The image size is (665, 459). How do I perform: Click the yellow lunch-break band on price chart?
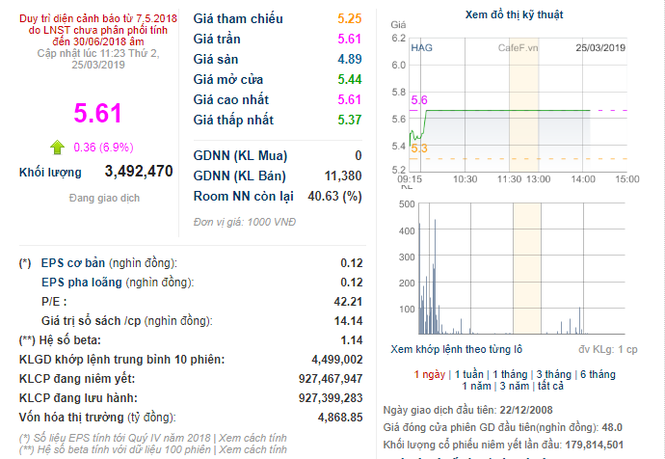click(524, 105)
